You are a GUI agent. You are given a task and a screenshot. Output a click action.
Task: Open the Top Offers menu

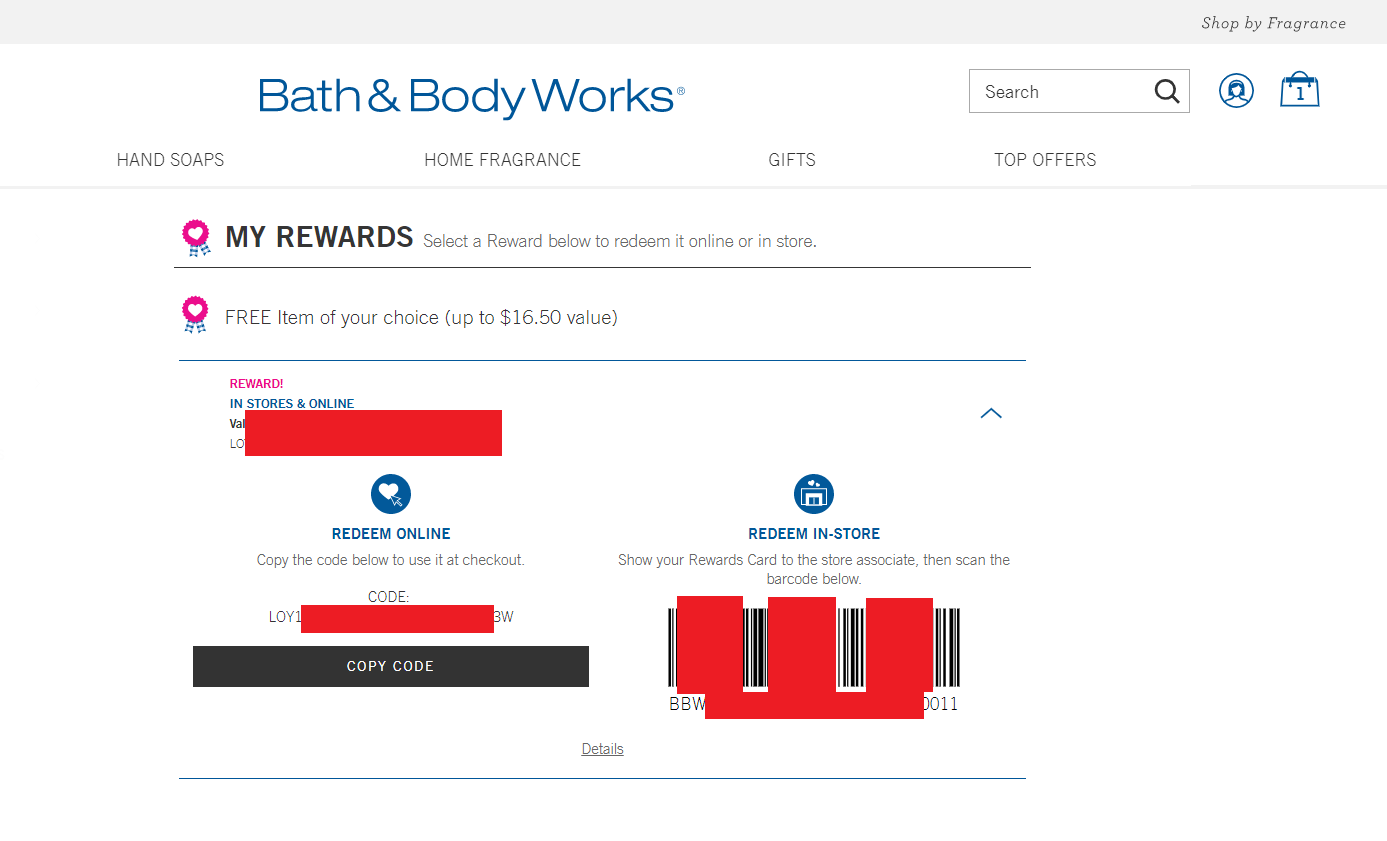tap(1045, 160)
